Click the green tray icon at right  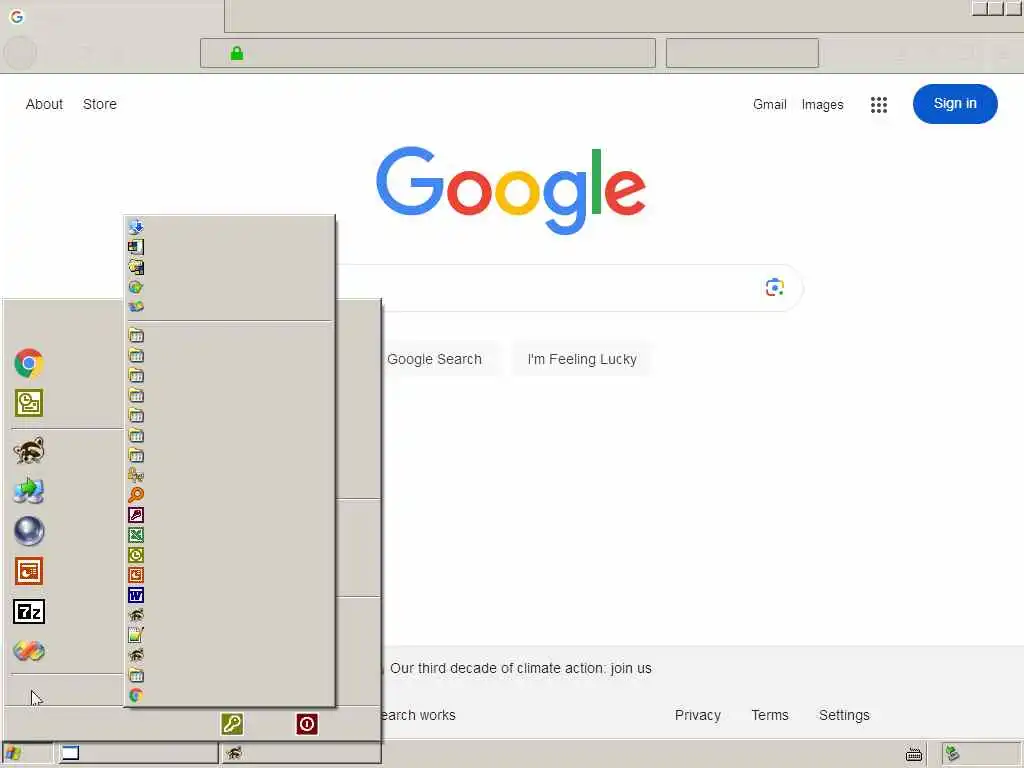pyautogui.click(x=953, y=754)
